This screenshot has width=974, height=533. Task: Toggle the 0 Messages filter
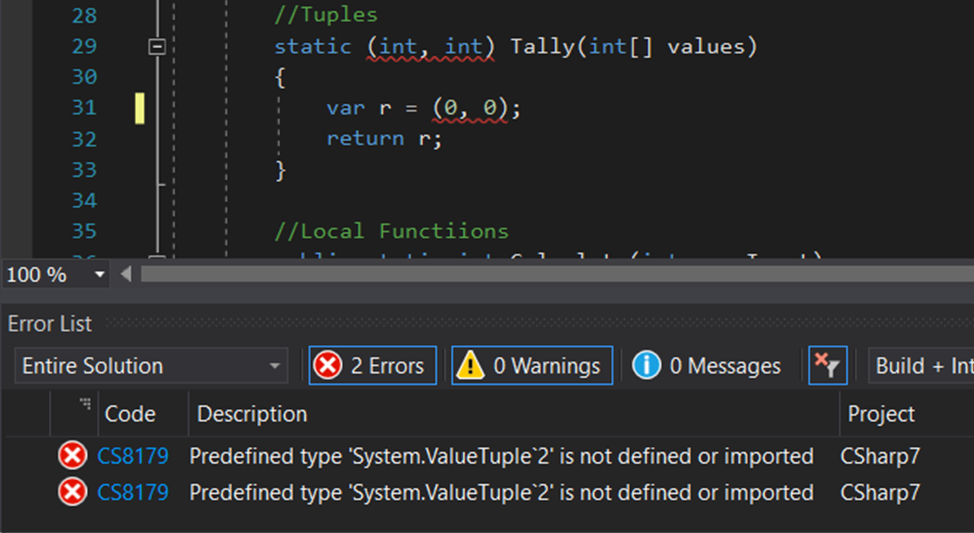pyautogui.click(x=707, y=366)
